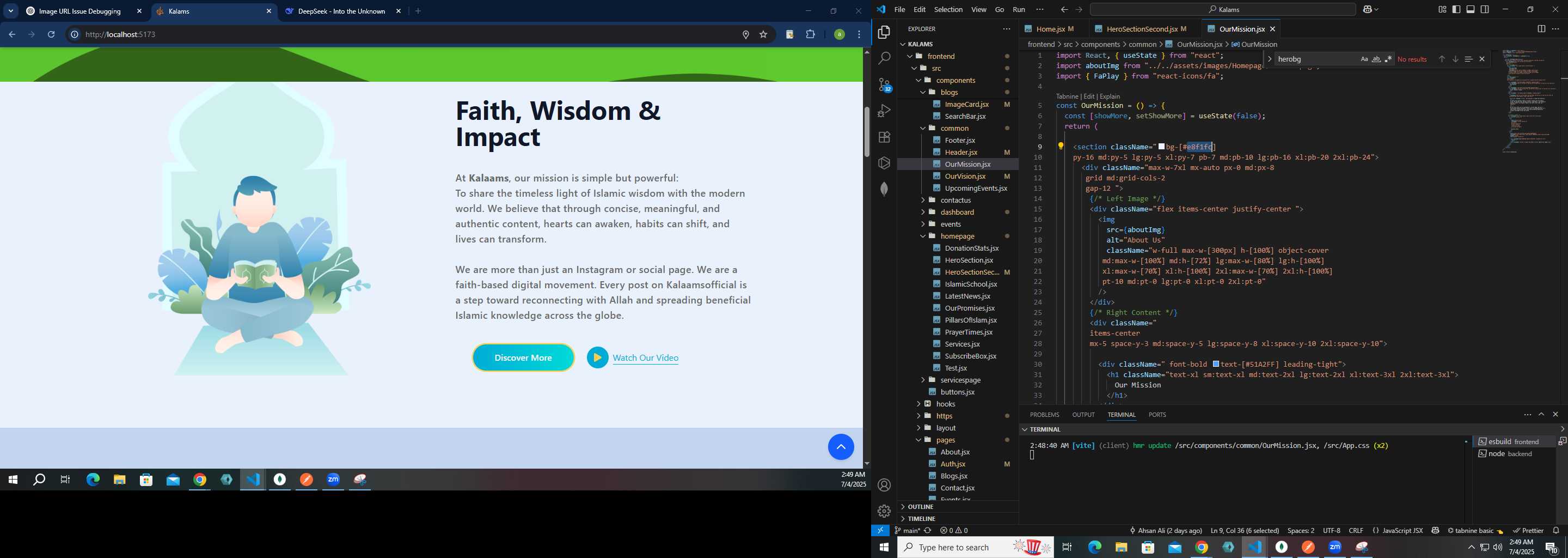Click the Windows 'Type here to search' box
Image resolution: width=1568 pixels, height=558 pixels.
975,547
